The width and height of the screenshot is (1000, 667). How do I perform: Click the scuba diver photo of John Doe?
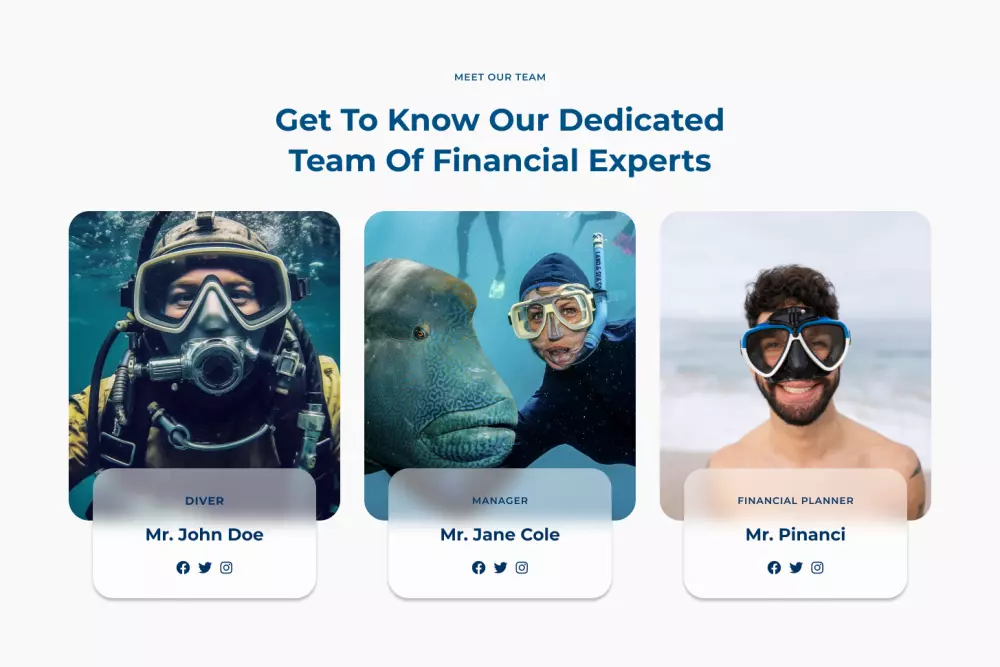coord(204,341)
